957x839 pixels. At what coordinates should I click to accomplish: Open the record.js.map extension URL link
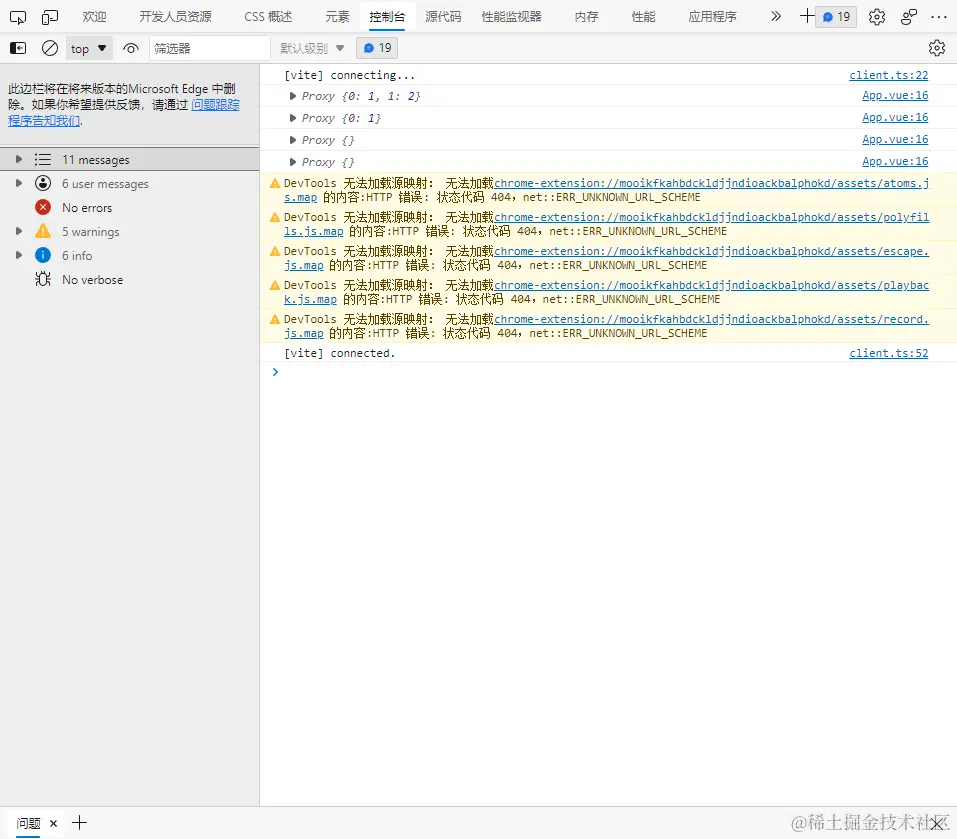(x=712, y=319)
